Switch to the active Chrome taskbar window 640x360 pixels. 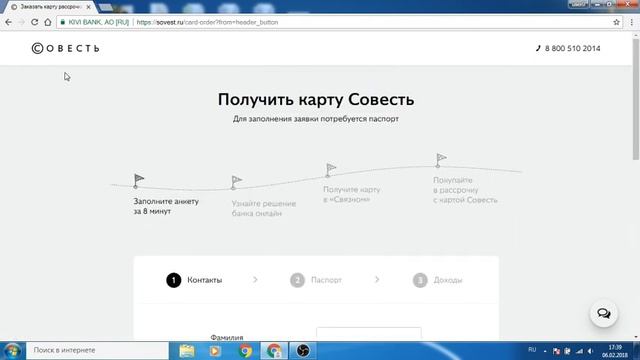pos(274,351)
